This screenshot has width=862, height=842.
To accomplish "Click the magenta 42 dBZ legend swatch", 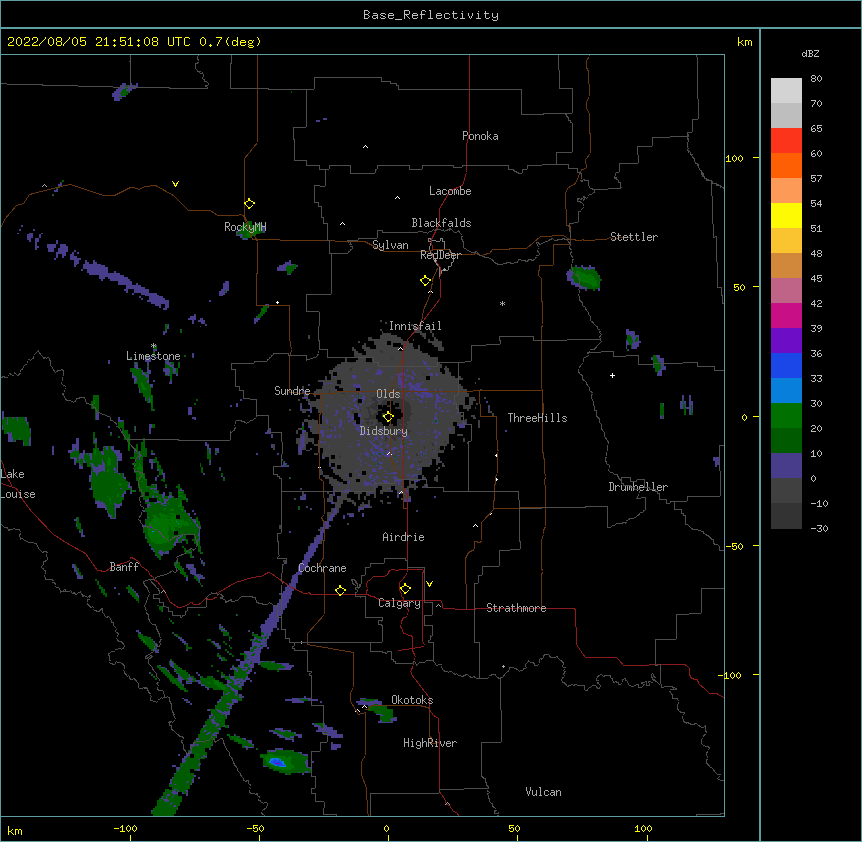I will pos(786,315).
